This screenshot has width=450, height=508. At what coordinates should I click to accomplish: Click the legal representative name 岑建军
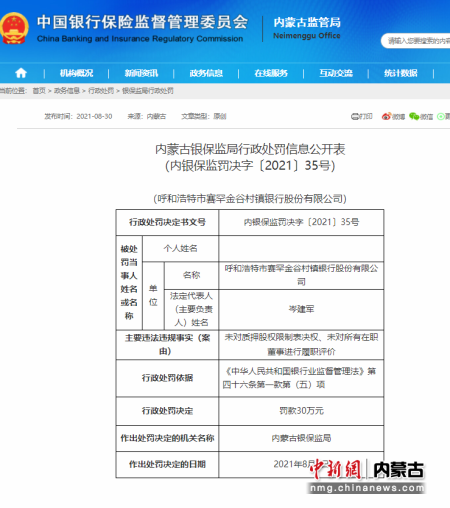pyautogui.click(x=301, y=309)
